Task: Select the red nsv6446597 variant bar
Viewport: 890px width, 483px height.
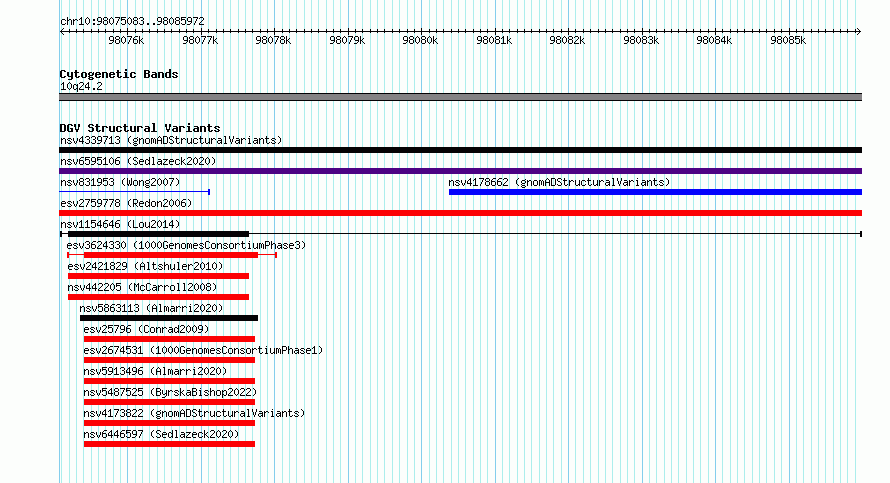Action: (x=169, y=444)
